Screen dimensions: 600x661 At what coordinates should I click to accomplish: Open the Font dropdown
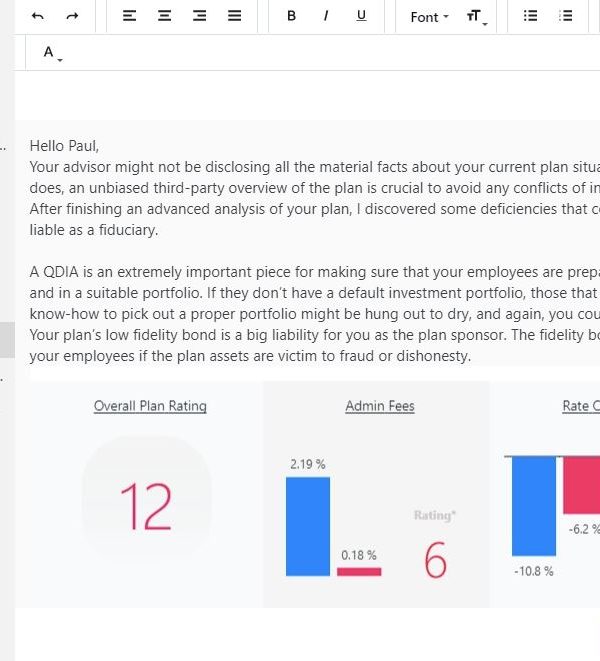tap(429, 17)
